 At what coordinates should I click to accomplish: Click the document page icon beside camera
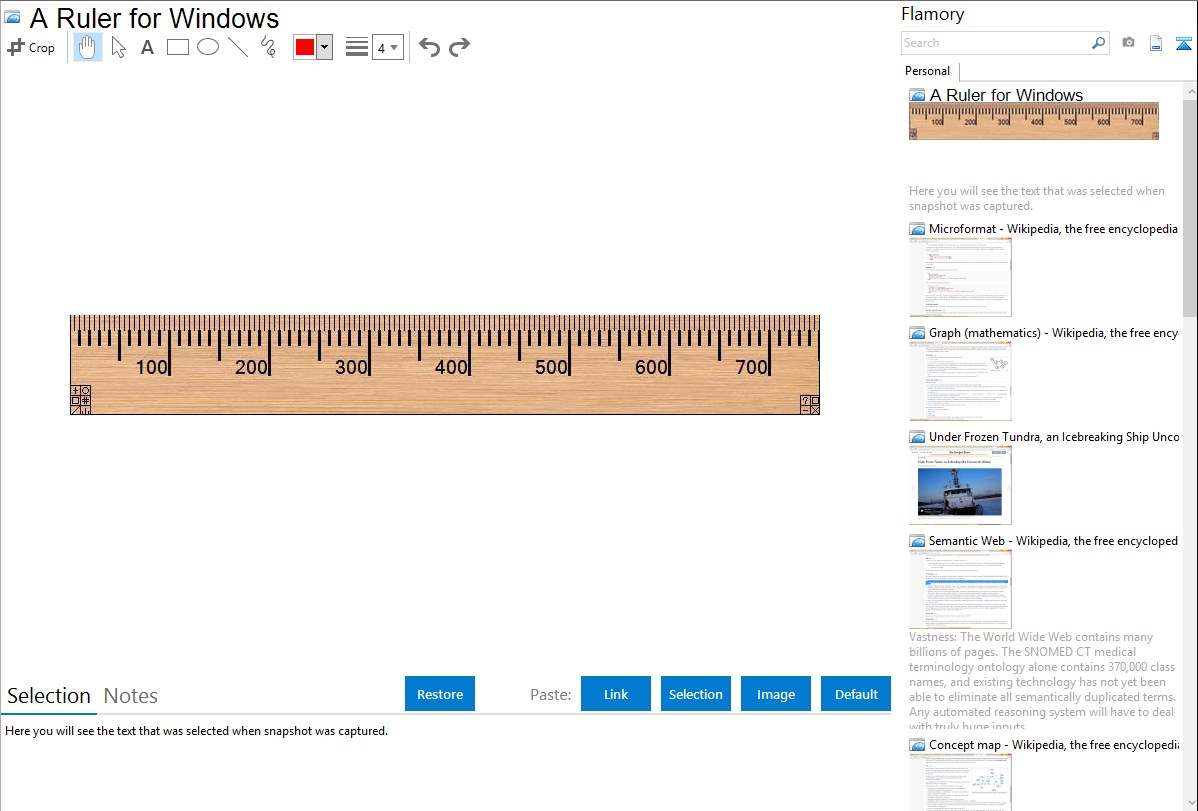point(1156,43)
